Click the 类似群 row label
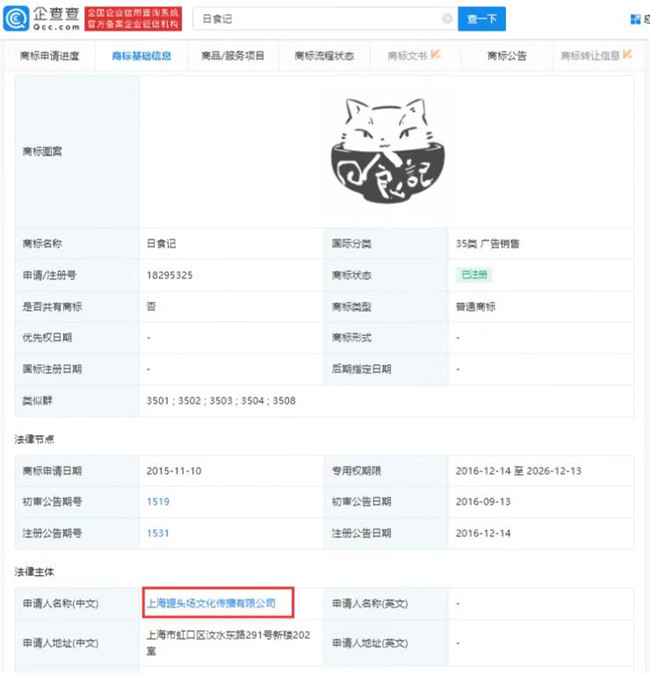 37,401
